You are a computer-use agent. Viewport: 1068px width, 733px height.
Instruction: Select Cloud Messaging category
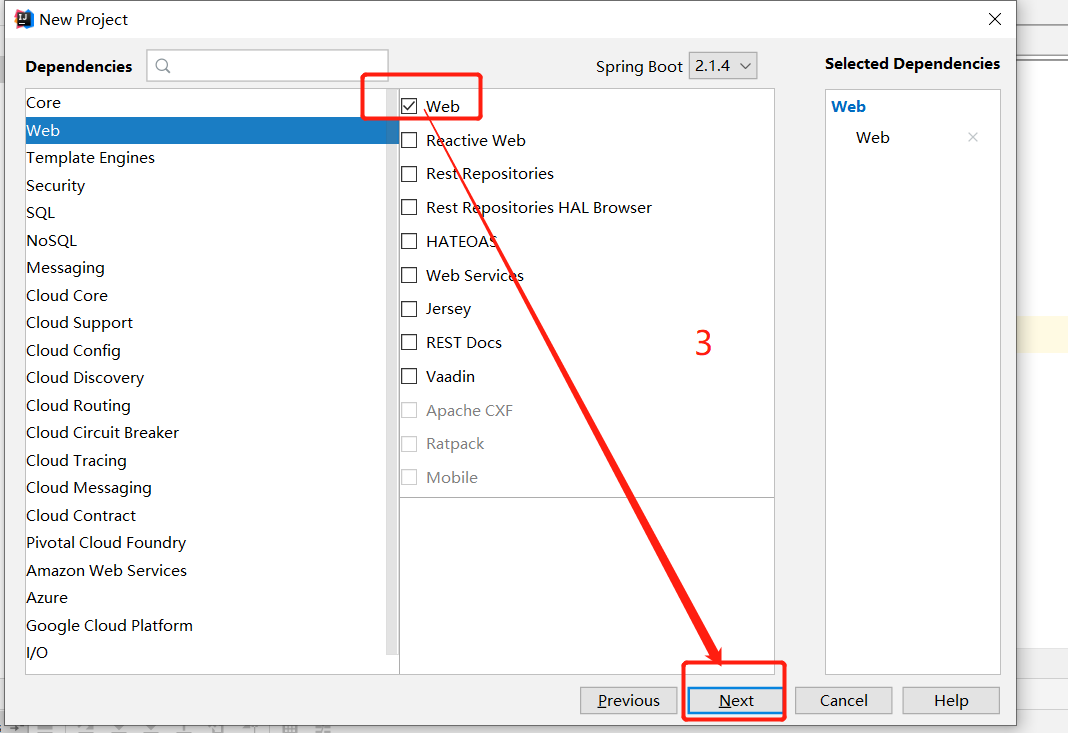206,488
